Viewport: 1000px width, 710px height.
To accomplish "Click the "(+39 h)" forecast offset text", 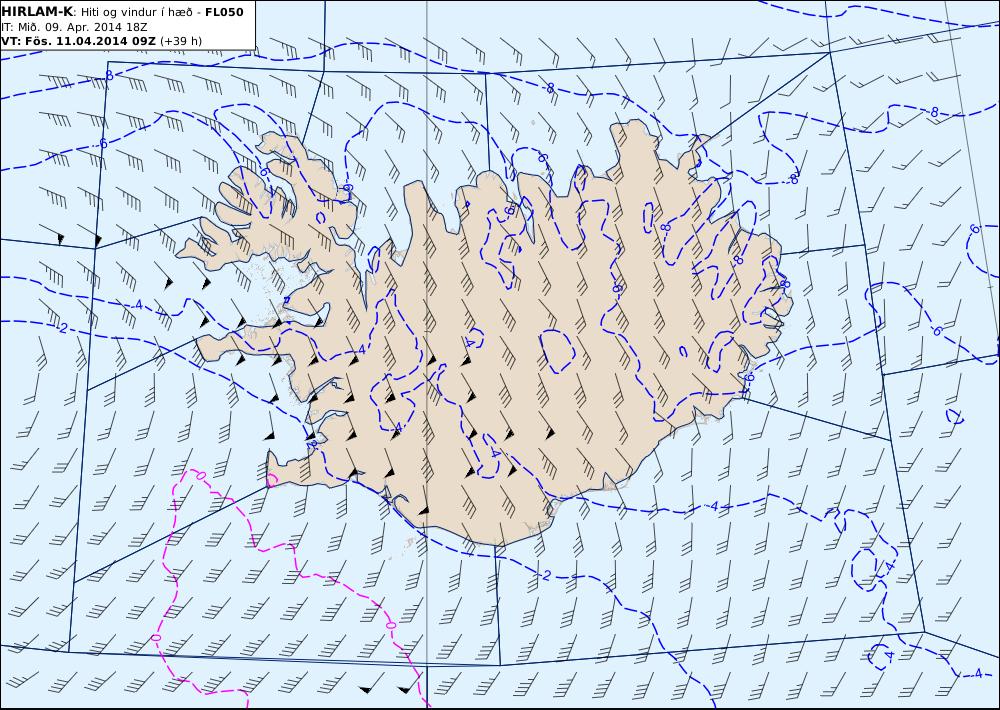I will 180,41.
